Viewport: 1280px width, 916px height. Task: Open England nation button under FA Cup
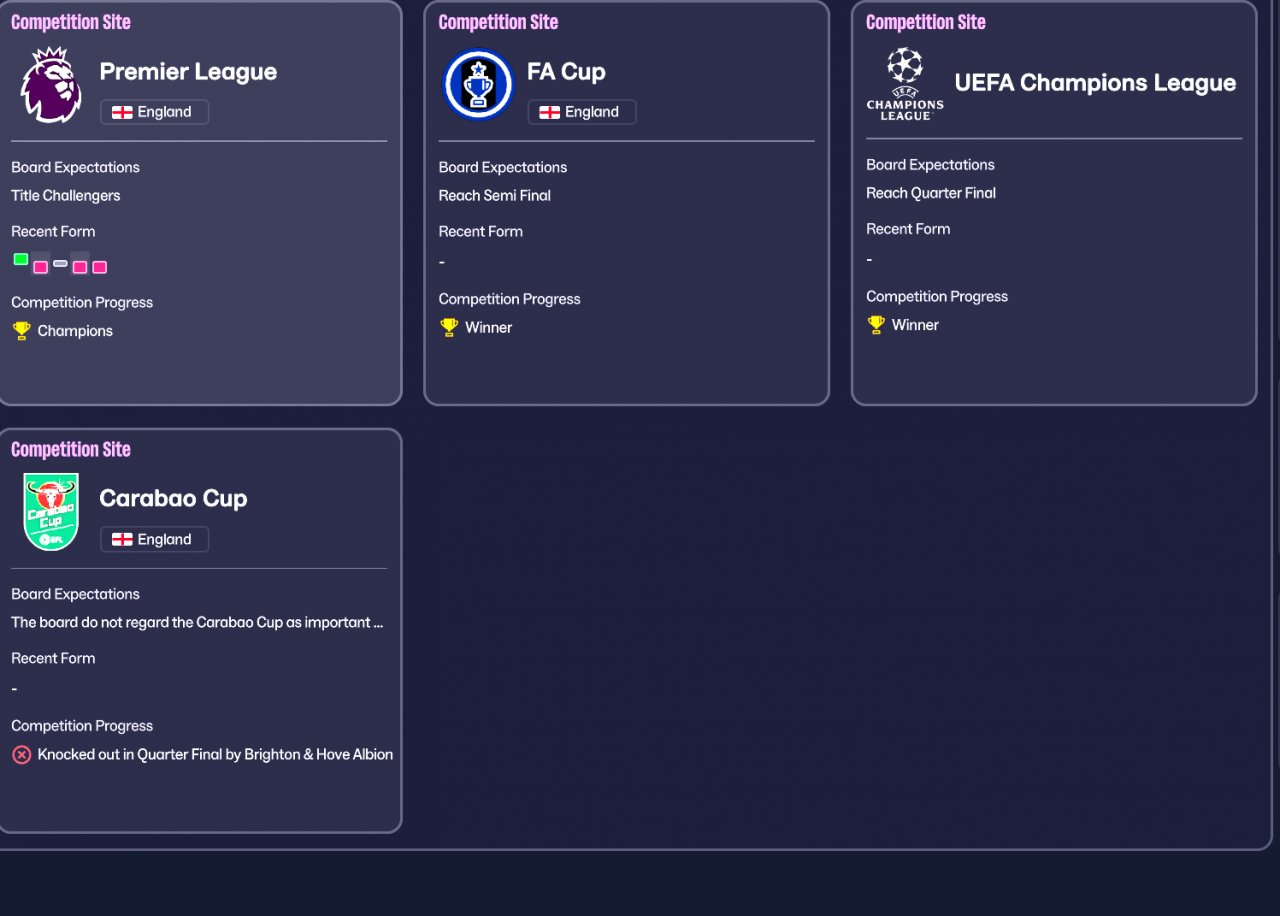click(581, 112)
